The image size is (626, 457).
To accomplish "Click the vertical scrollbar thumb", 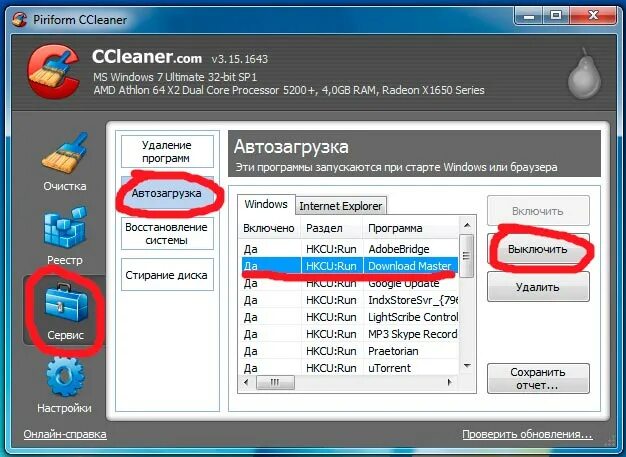I will point(466,256).
